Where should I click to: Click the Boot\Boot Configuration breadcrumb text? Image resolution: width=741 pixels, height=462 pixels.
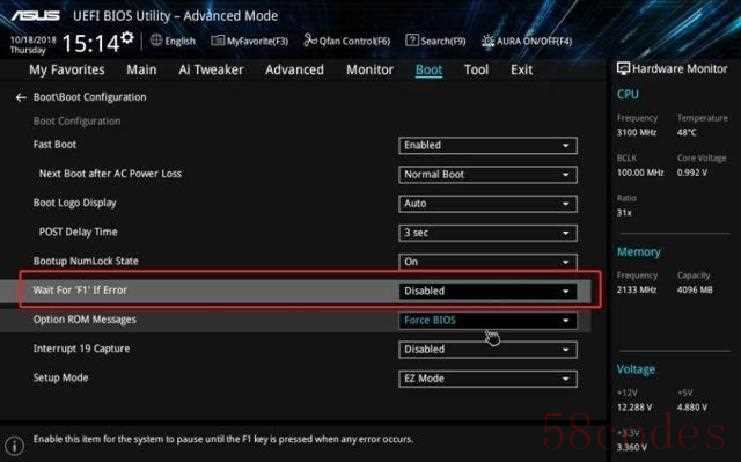point(90,97)
